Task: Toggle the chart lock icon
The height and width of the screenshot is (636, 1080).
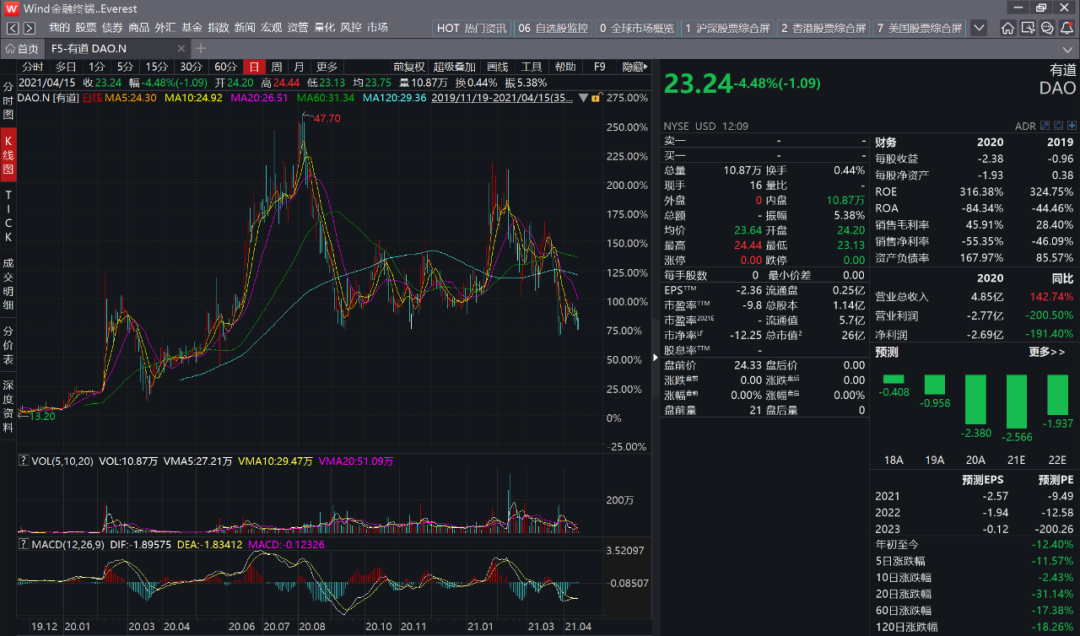Action: 595,98
